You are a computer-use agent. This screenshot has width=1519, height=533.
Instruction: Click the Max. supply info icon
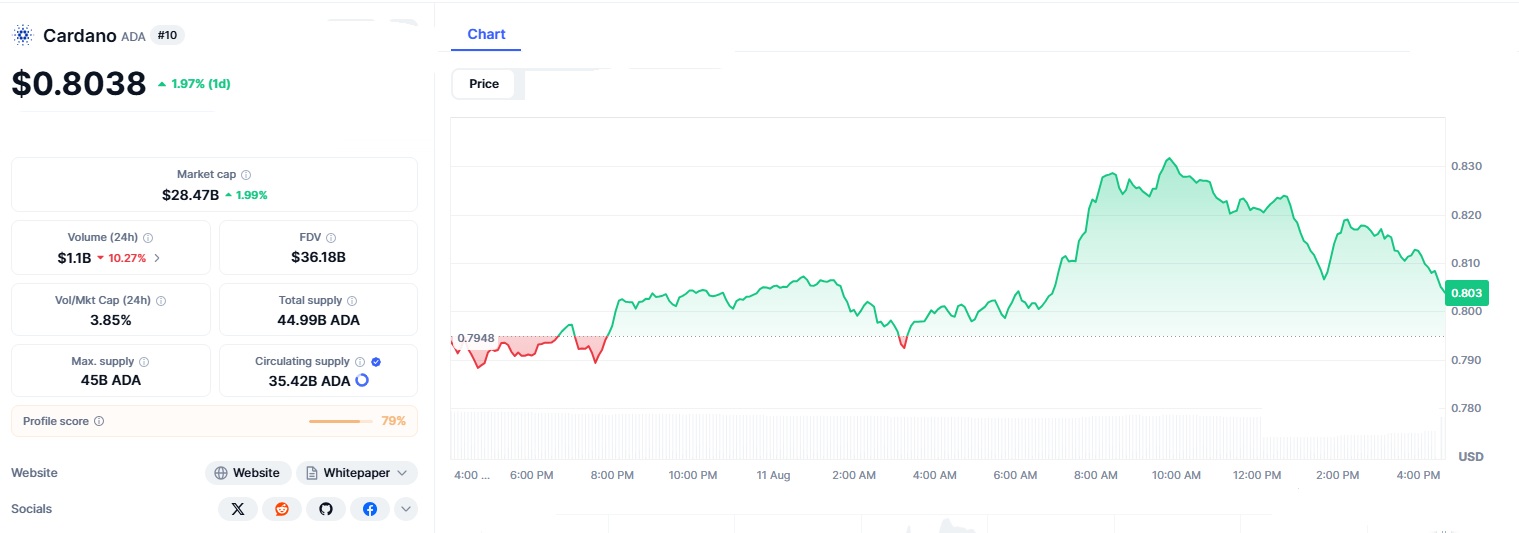click(144, 362)
